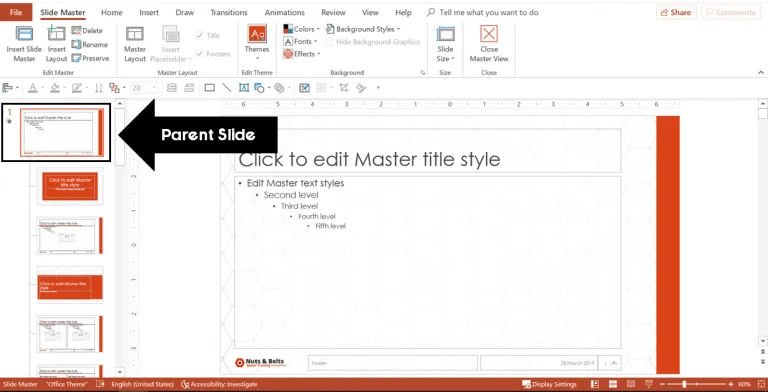
Task: Insert a rectangle shape from toolbar
Action: 210,88
